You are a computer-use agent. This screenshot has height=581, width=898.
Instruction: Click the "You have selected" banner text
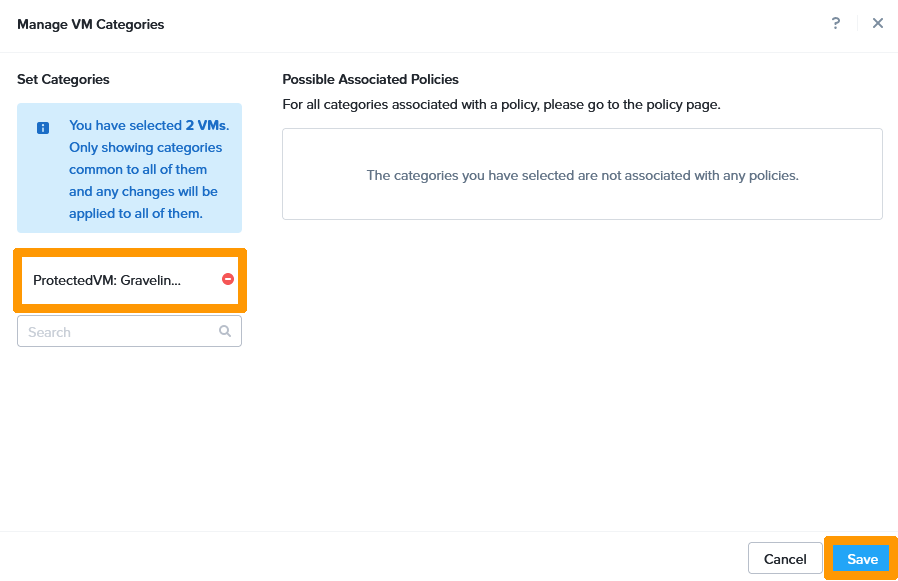(125, 126)
